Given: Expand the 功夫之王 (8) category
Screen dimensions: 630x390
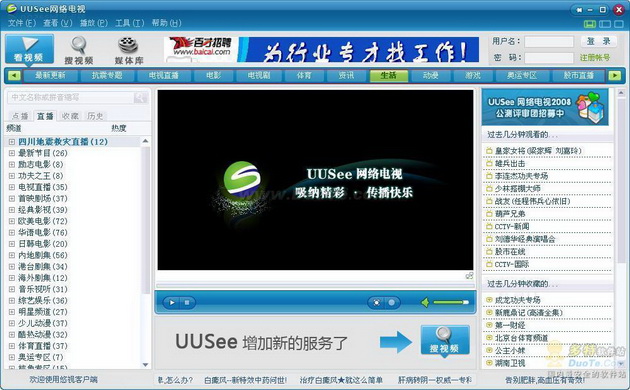Looking at the screenshot, I should (12, 176).
